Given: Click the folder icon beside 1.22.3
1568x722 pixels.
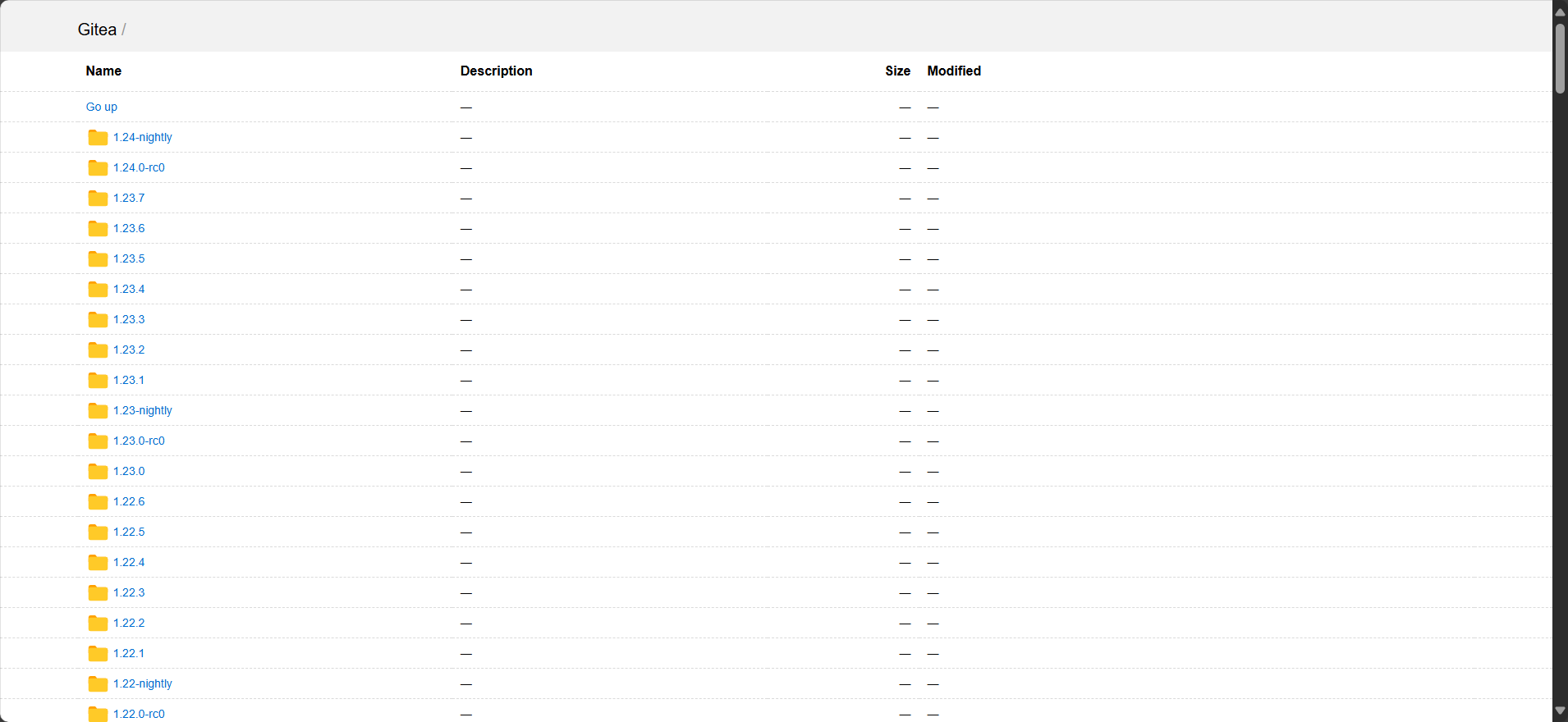Looking at the screenshot, I should click(98, 593).
